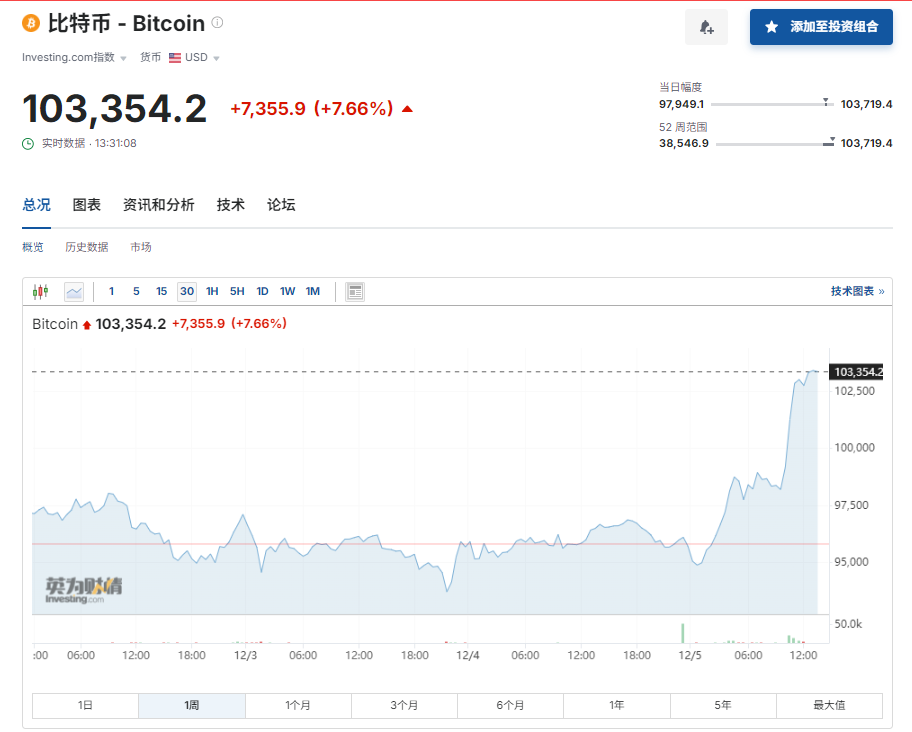Click the real-time data clock icon

[x=28, y=143]
